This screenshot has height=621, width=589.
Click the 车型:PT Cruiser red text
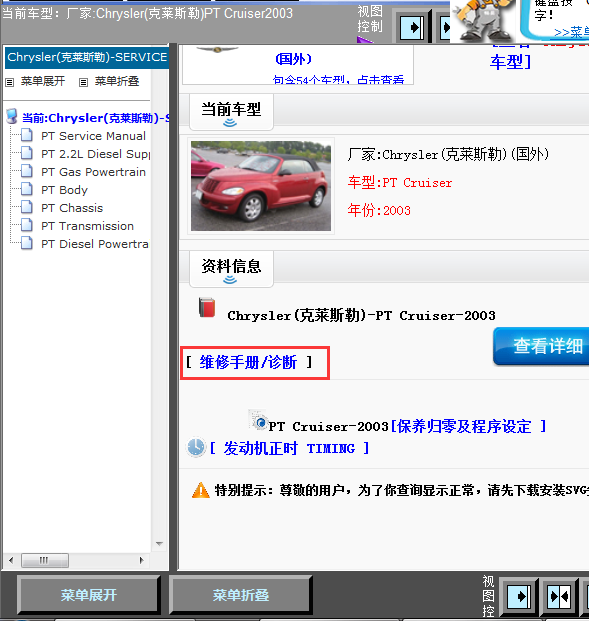400,183
